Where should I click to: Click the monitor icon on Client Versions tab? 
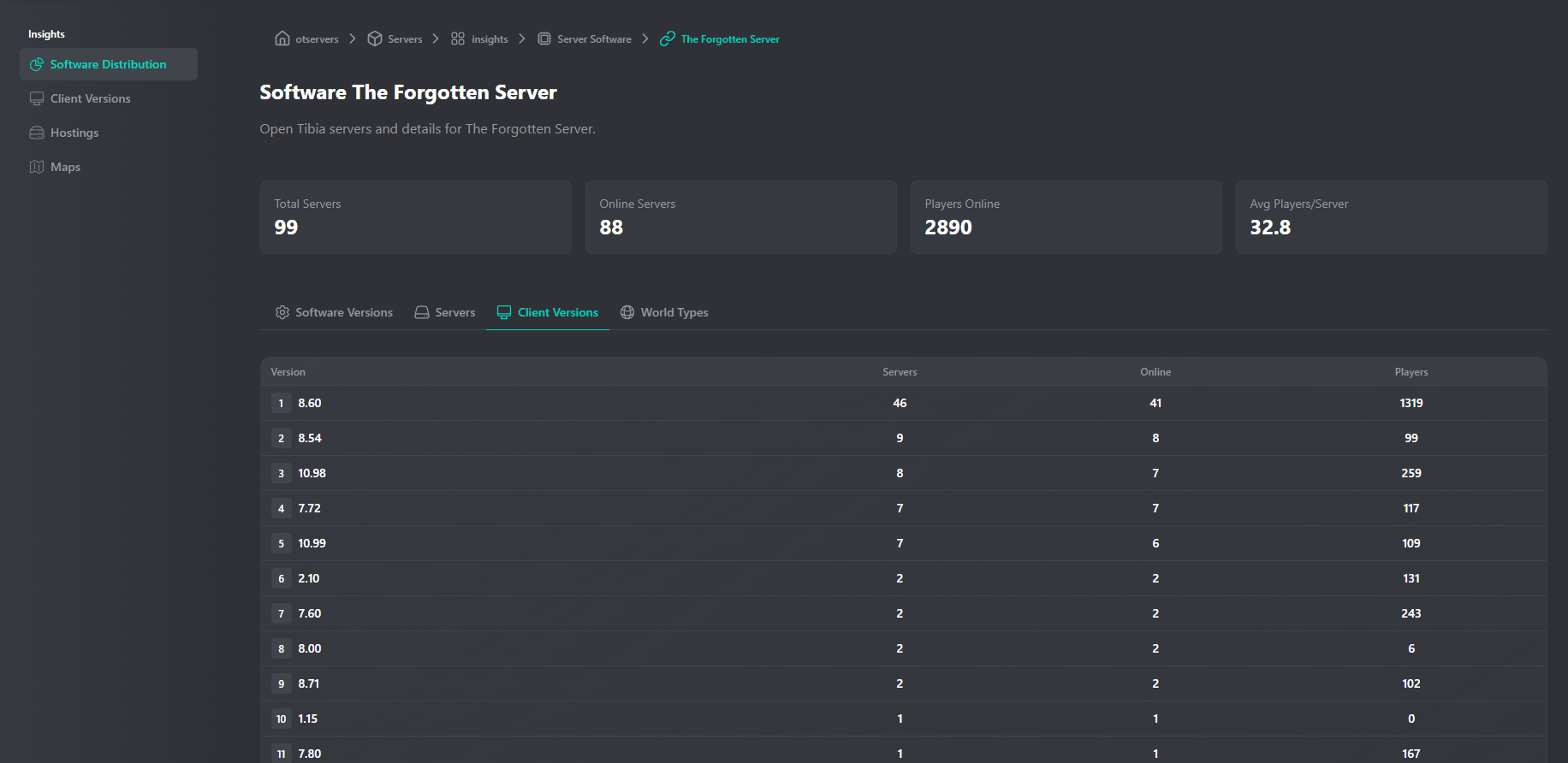[504, 312]
